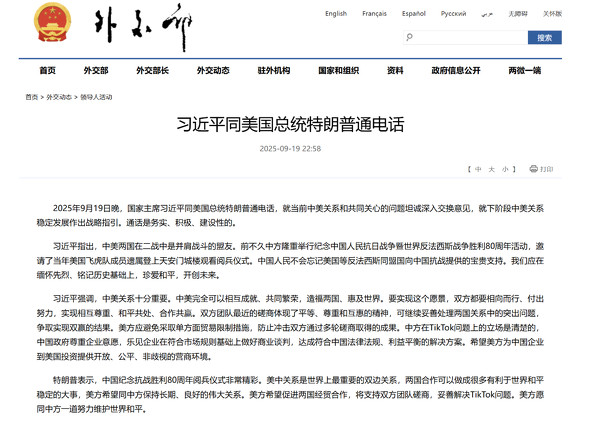Click the date 2025-09-19 22:58

click(x=290, y=149)
